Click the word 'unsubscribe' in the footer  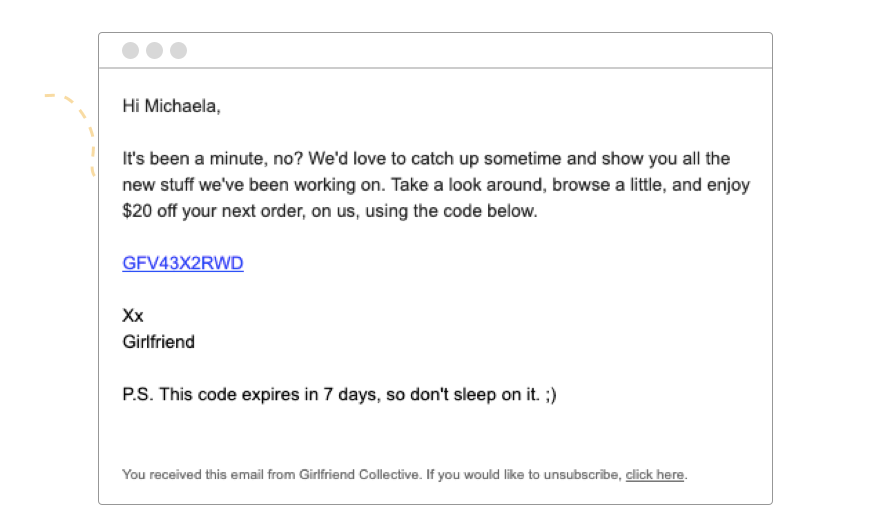pos(581,475)
